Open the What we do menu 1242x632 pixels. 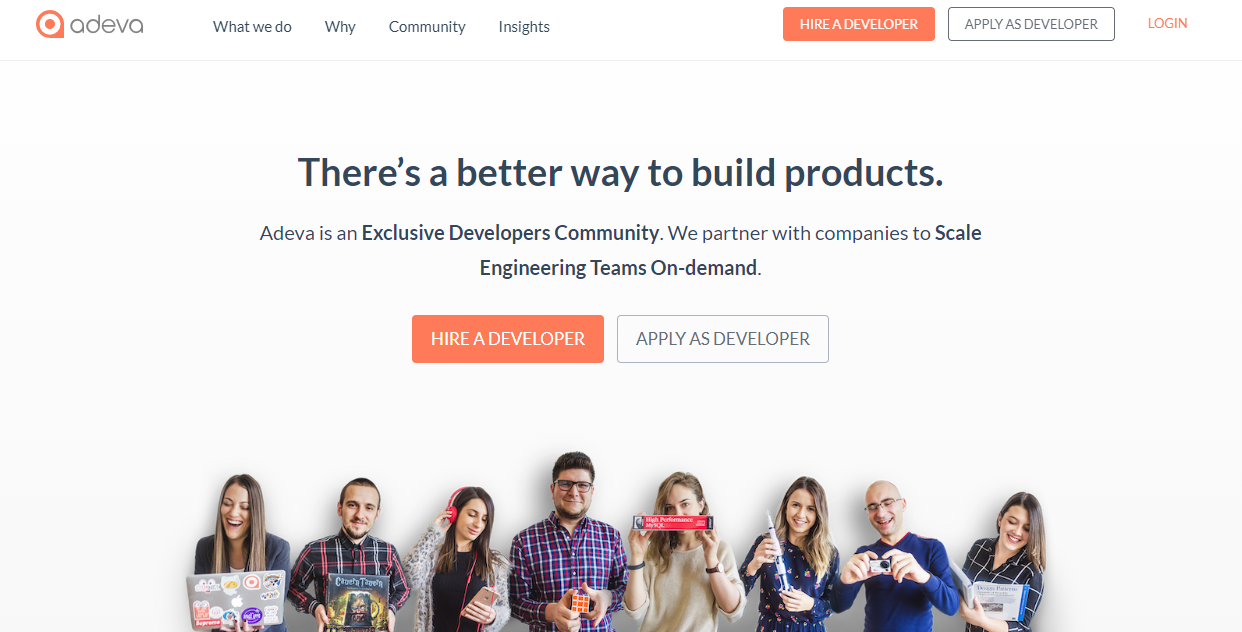tap(252, 27)
